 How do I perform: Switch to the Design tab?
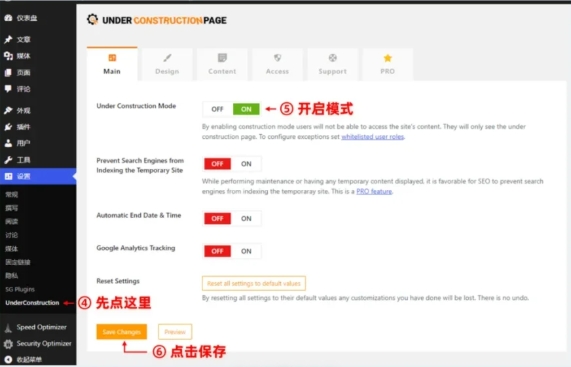(x=167, y=64)
